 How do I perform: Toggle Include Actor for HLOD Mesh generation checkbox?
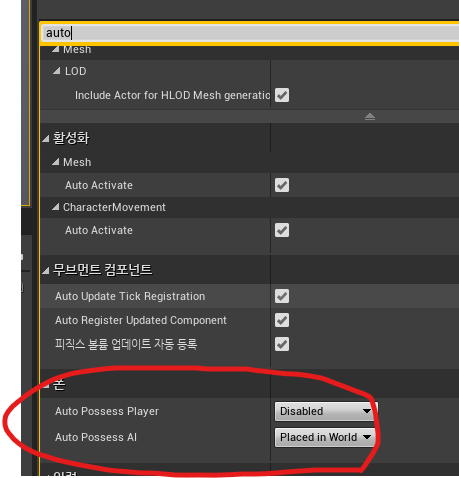tap(282, 95)
